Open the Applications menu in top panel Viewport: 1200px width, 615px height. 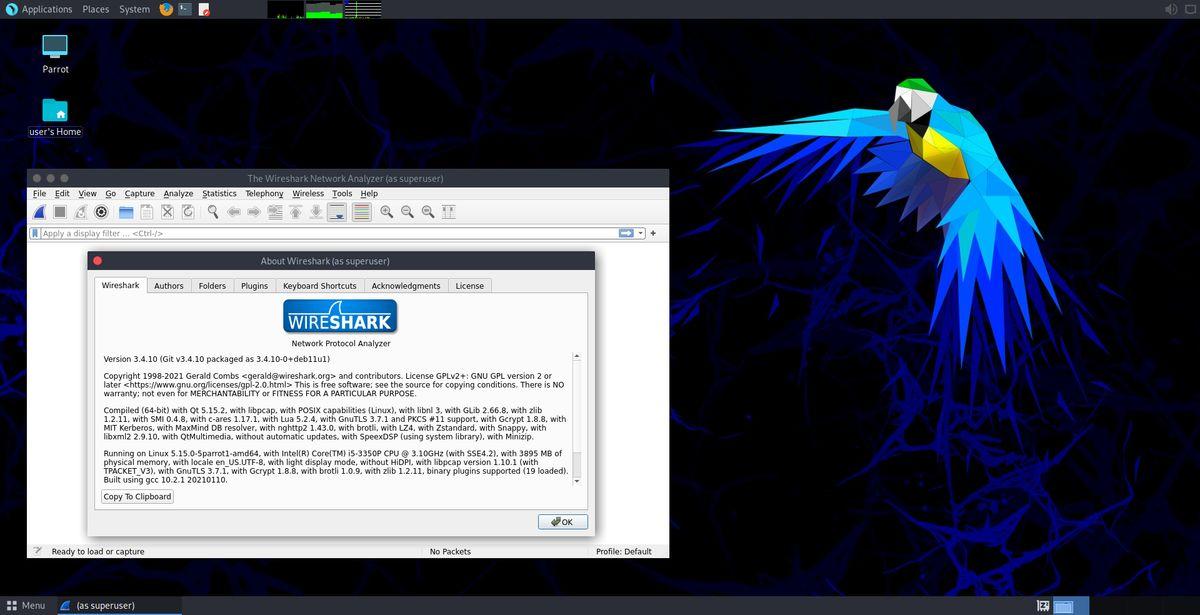pyautogui.click(x=39, y=9)
